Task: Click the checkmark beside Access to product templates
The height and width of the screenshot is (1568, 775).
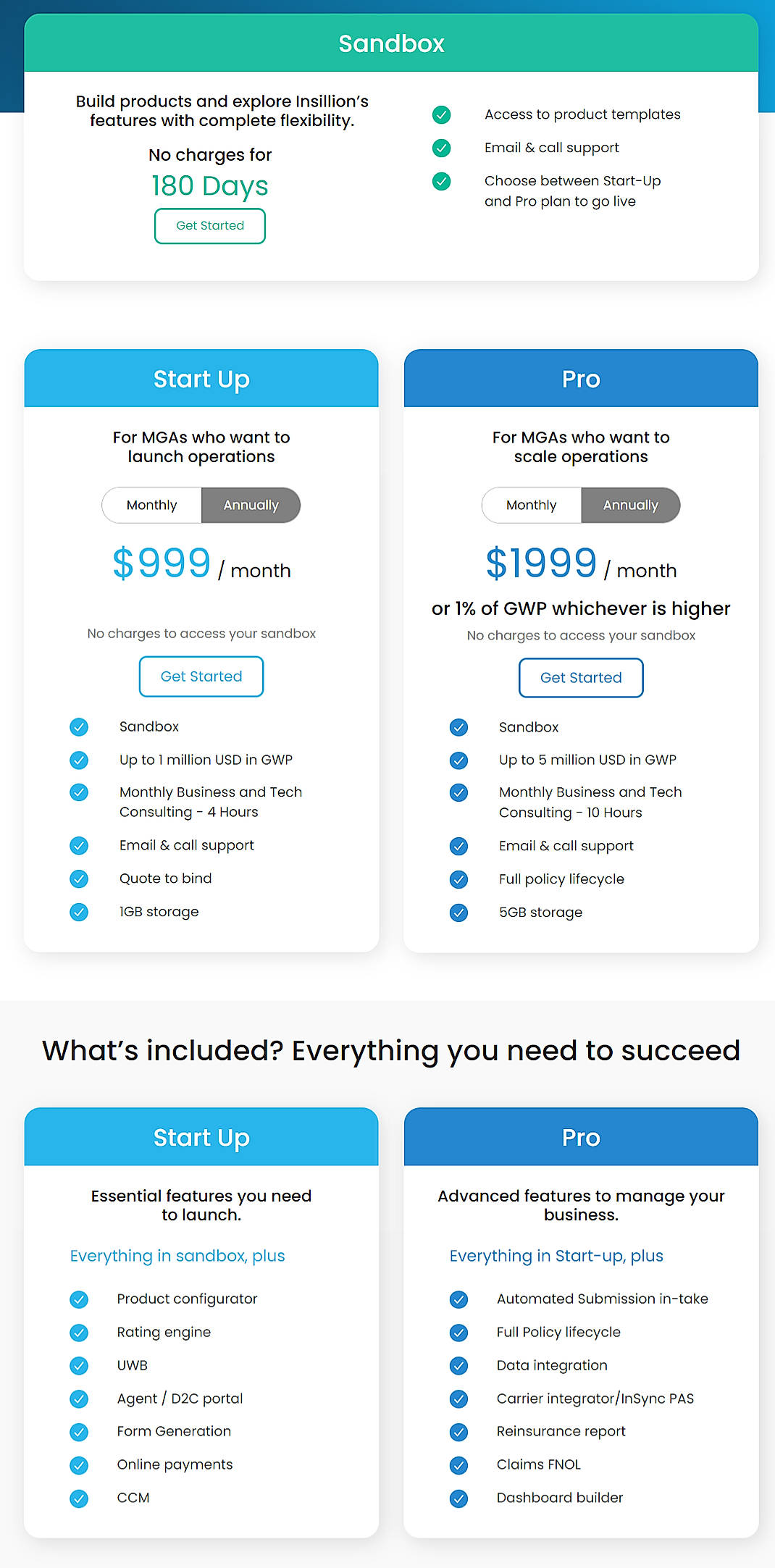Action: click(x=441, y=114)
